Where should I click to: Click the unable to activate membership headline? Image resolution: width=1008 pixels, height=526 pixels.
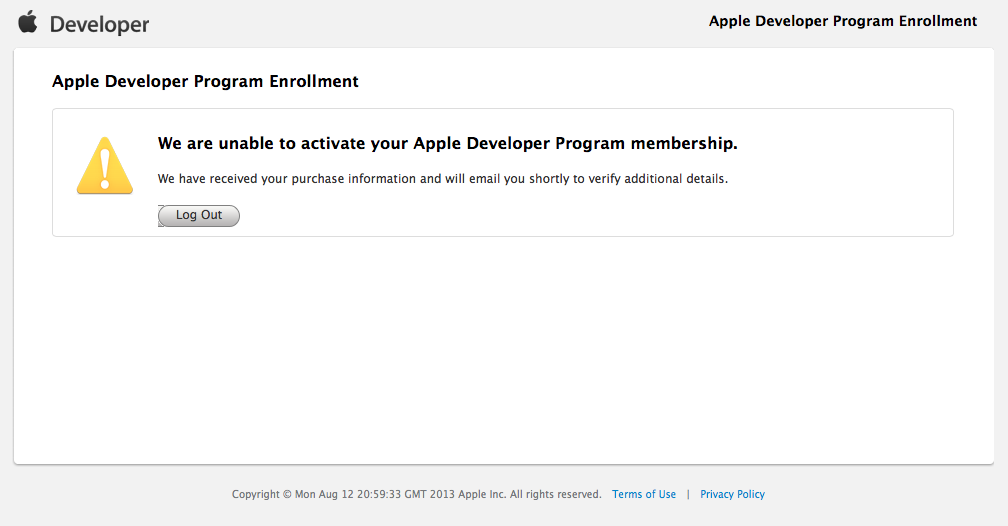click(447, 144)
